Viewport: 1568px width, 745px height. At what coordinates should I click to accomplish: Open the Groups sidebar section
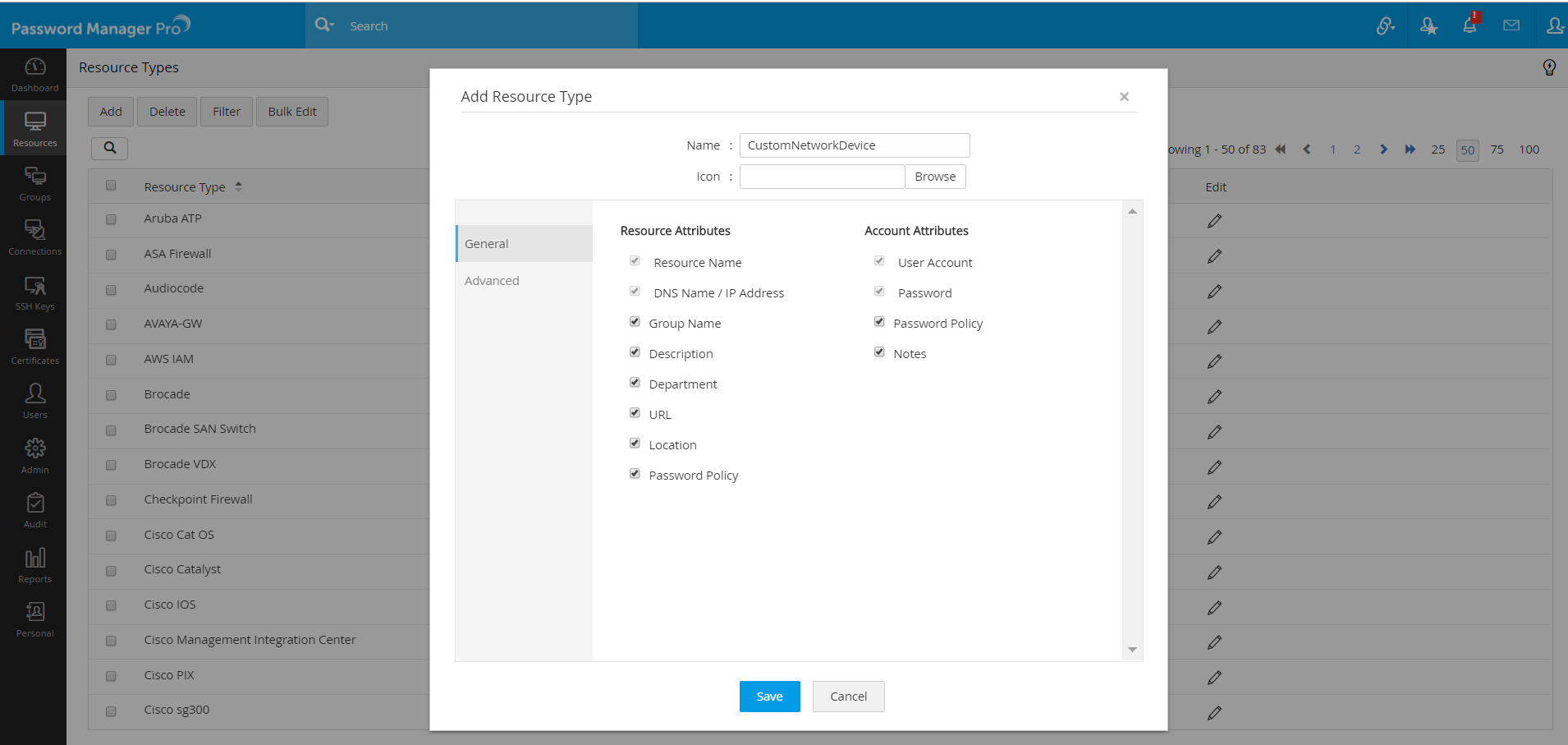point(34,183)
